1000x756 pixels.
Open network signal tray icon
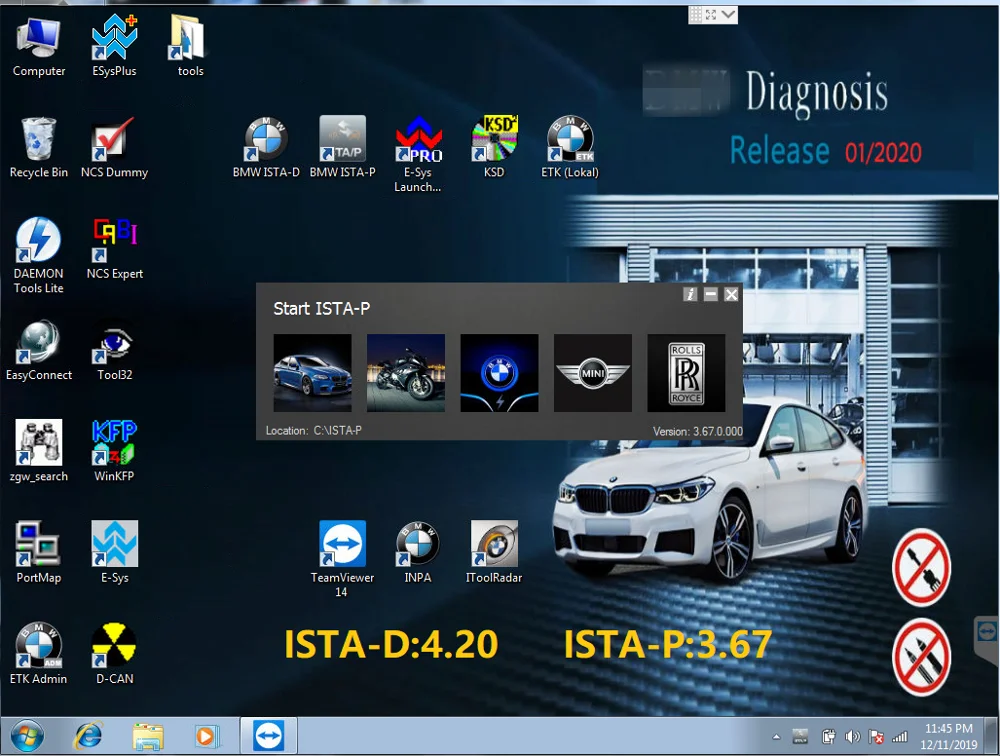tap(900, 737)
